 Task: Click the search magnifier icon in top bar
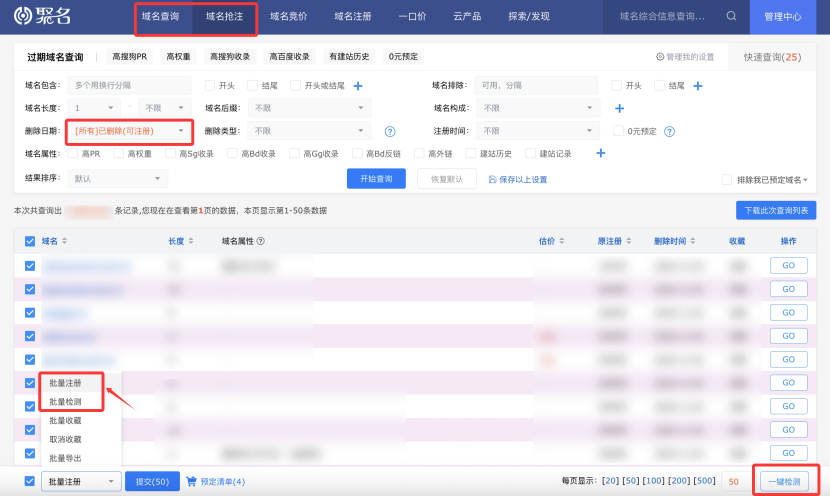point(731,16)
